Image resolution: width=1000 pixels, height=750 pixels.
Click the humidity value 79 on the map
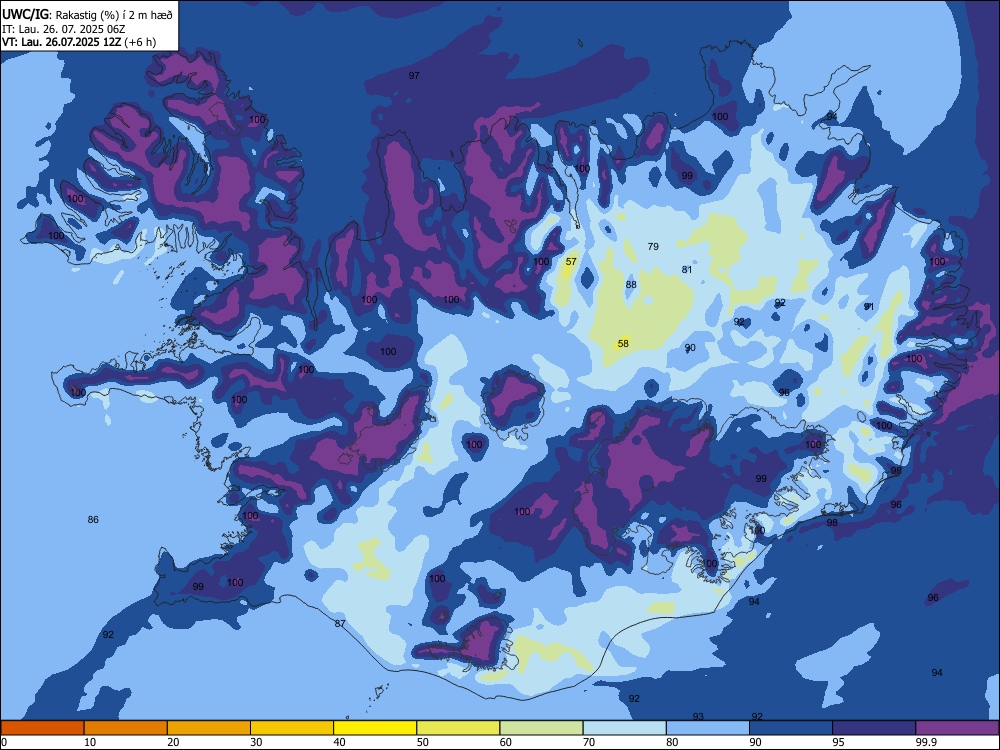pyautogui.click(x=653, y=246)
